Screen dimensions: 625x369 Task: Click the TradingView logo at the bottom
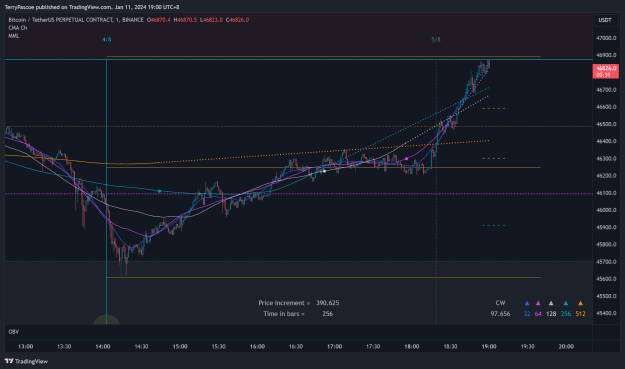[26, 361]
